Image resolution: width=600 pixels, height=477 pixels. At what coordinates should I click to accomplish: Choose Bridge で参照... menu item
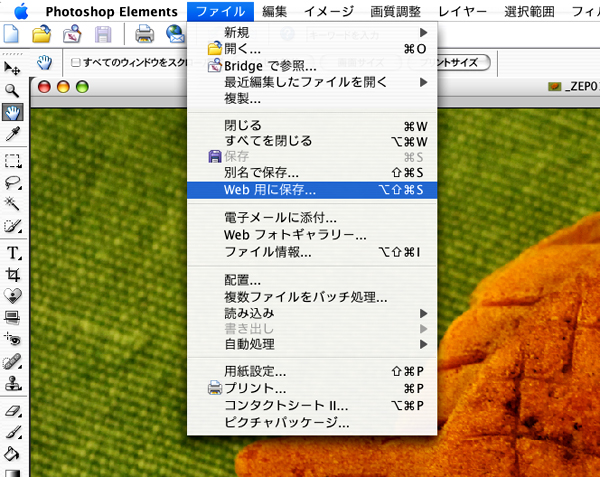[x=312, y=66]
